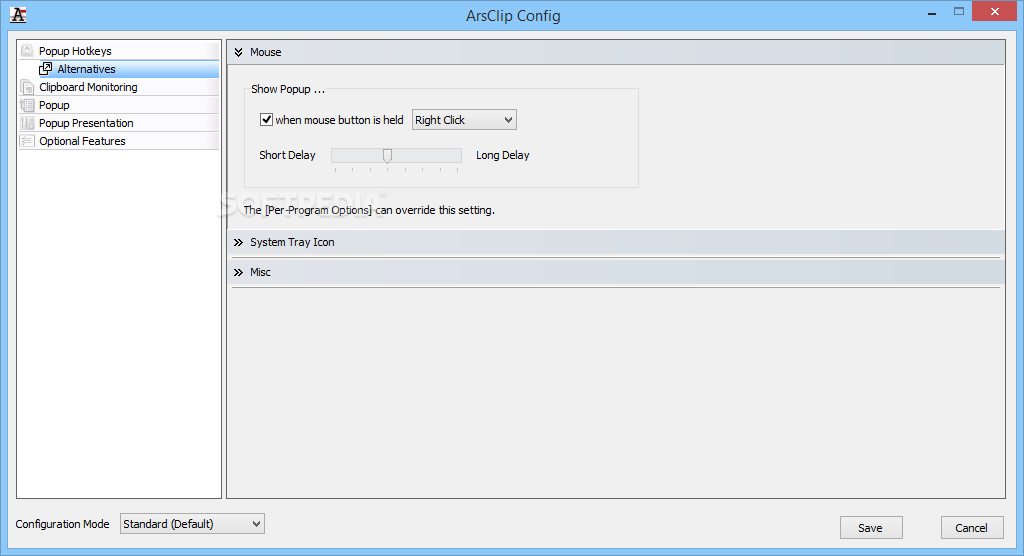Expand the System Tray Icon section

point(238,242)
